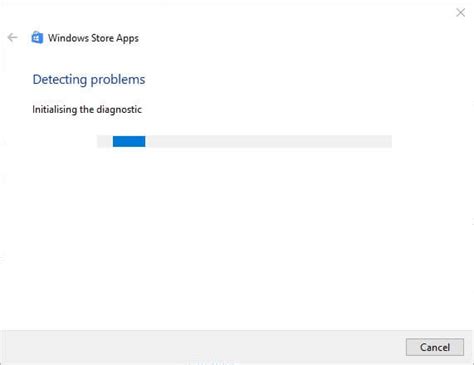Image resolution: width=474 pixels, height=365 pixels.
Task: Click the Initialising the diagnostic status text
Action: (87, 109)
